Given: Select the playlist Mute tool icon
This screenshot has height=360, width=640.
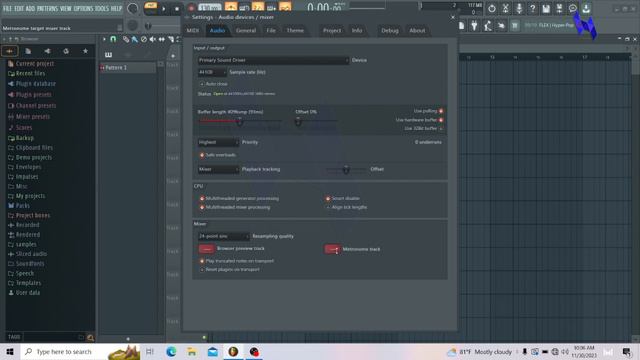Looking at the screenshot, I should click(153, 39).
